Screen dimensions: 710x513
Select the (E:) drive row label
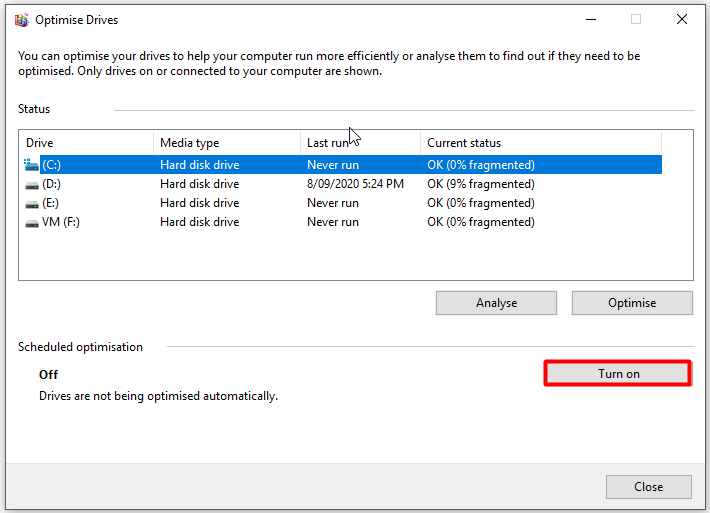(50, 203)
